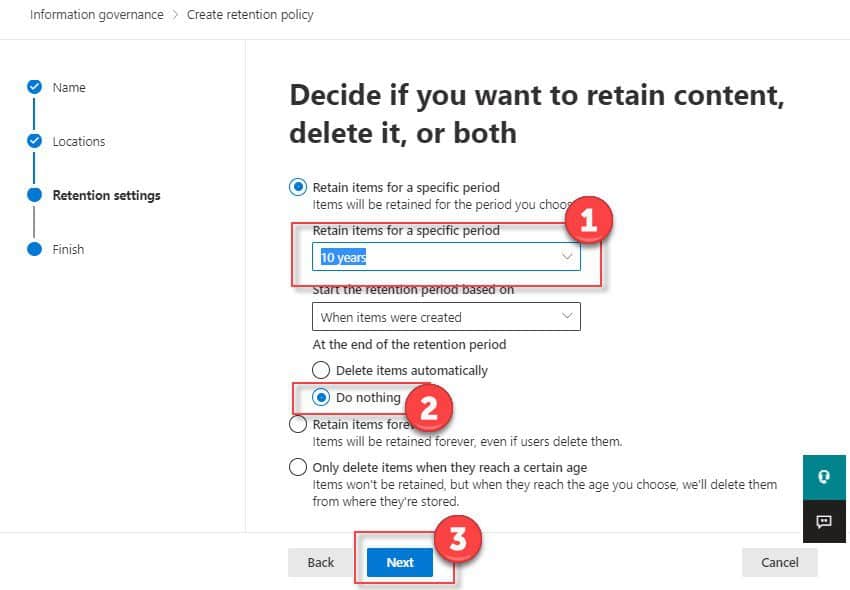Click the Name step checkmark icon
This screenshot has width=850, height=590.
tap(34, 87)
